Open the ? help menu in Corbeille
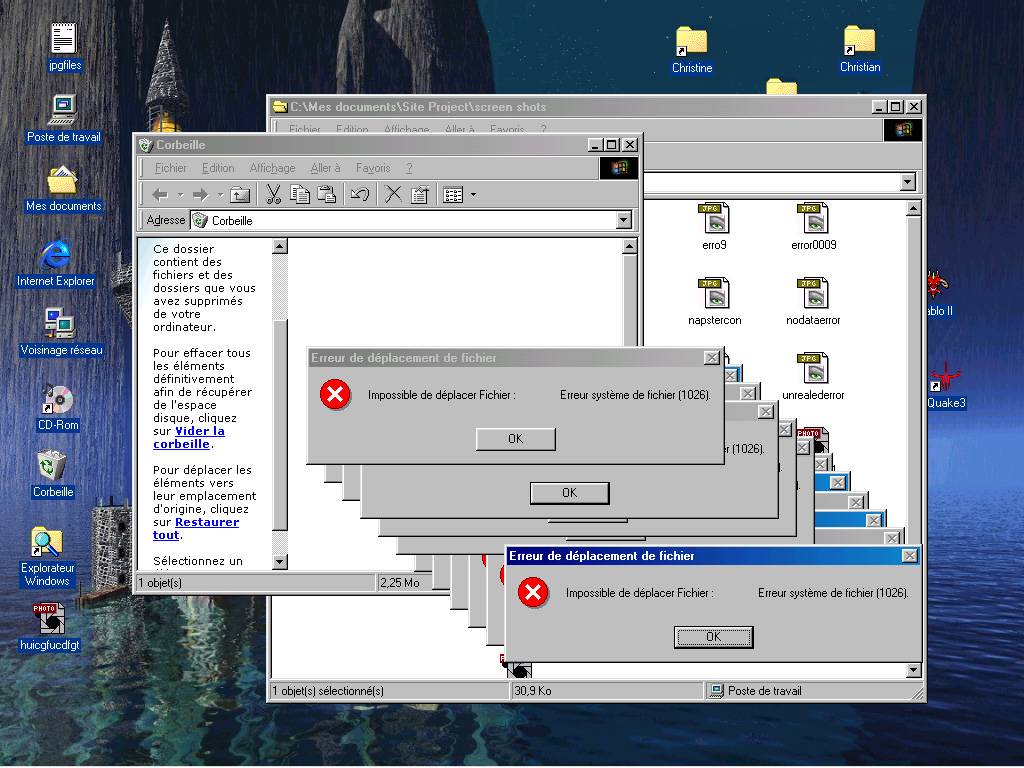The image size is (1024, 768). [409, 168]
